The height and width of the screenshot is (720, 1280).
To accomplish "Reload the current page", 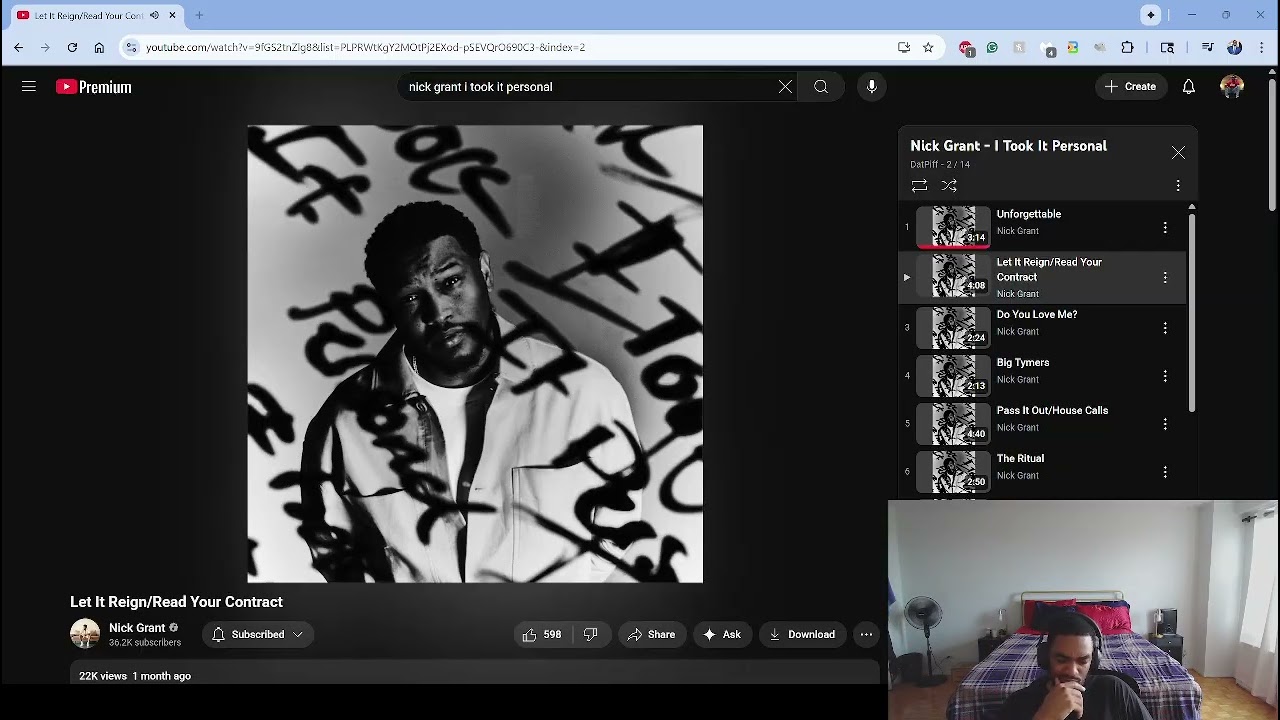I will tap(72, 47).
